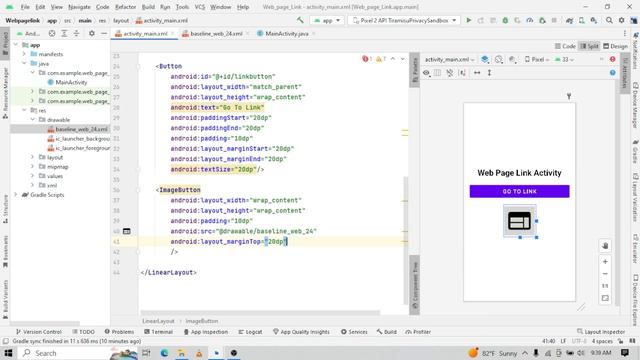Expand the Gradle Scripts node
The height and width of the screenshot is (360, 640).
16,195
